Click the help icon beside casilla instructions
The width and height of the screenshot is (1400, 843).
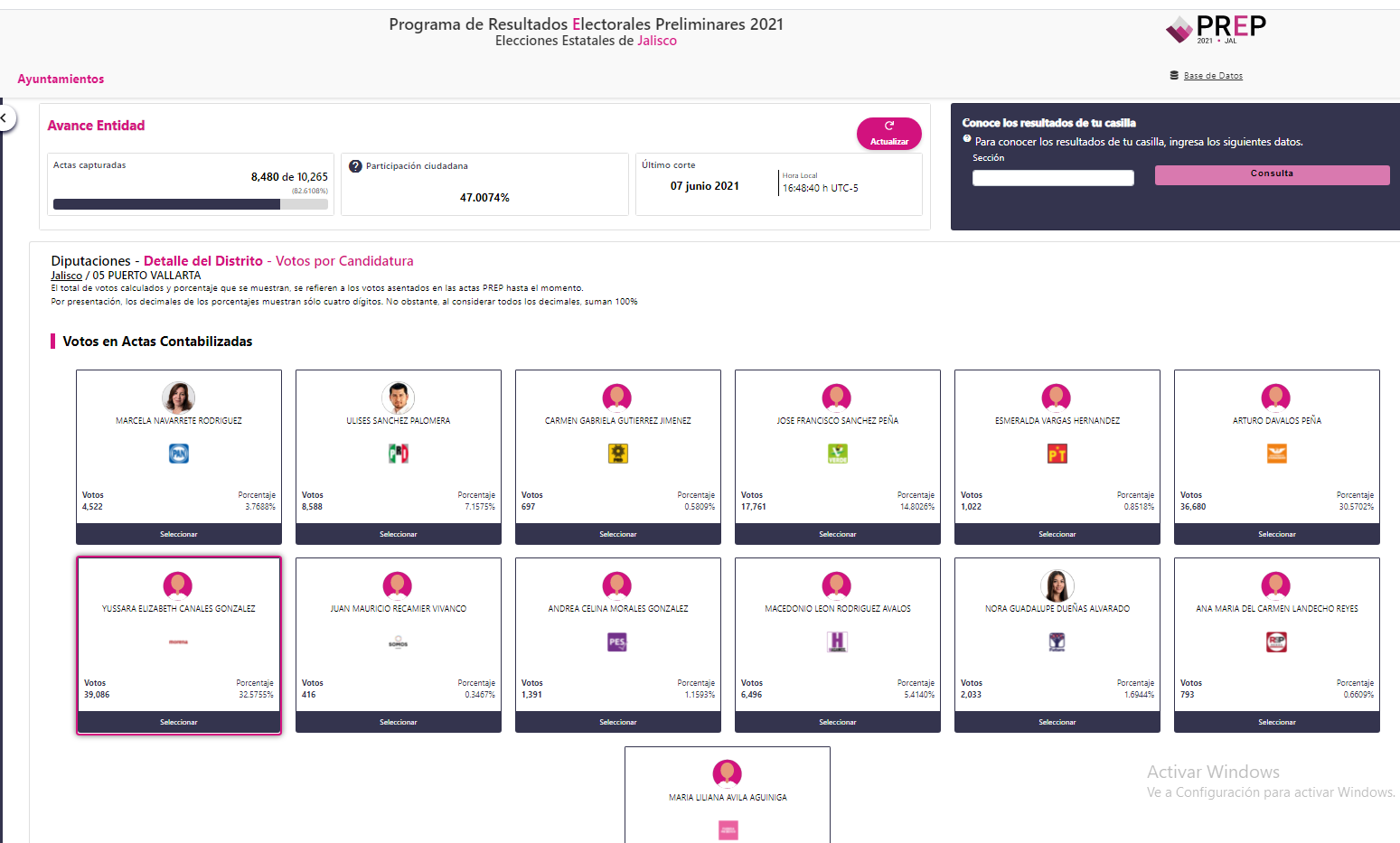[967, 139]
